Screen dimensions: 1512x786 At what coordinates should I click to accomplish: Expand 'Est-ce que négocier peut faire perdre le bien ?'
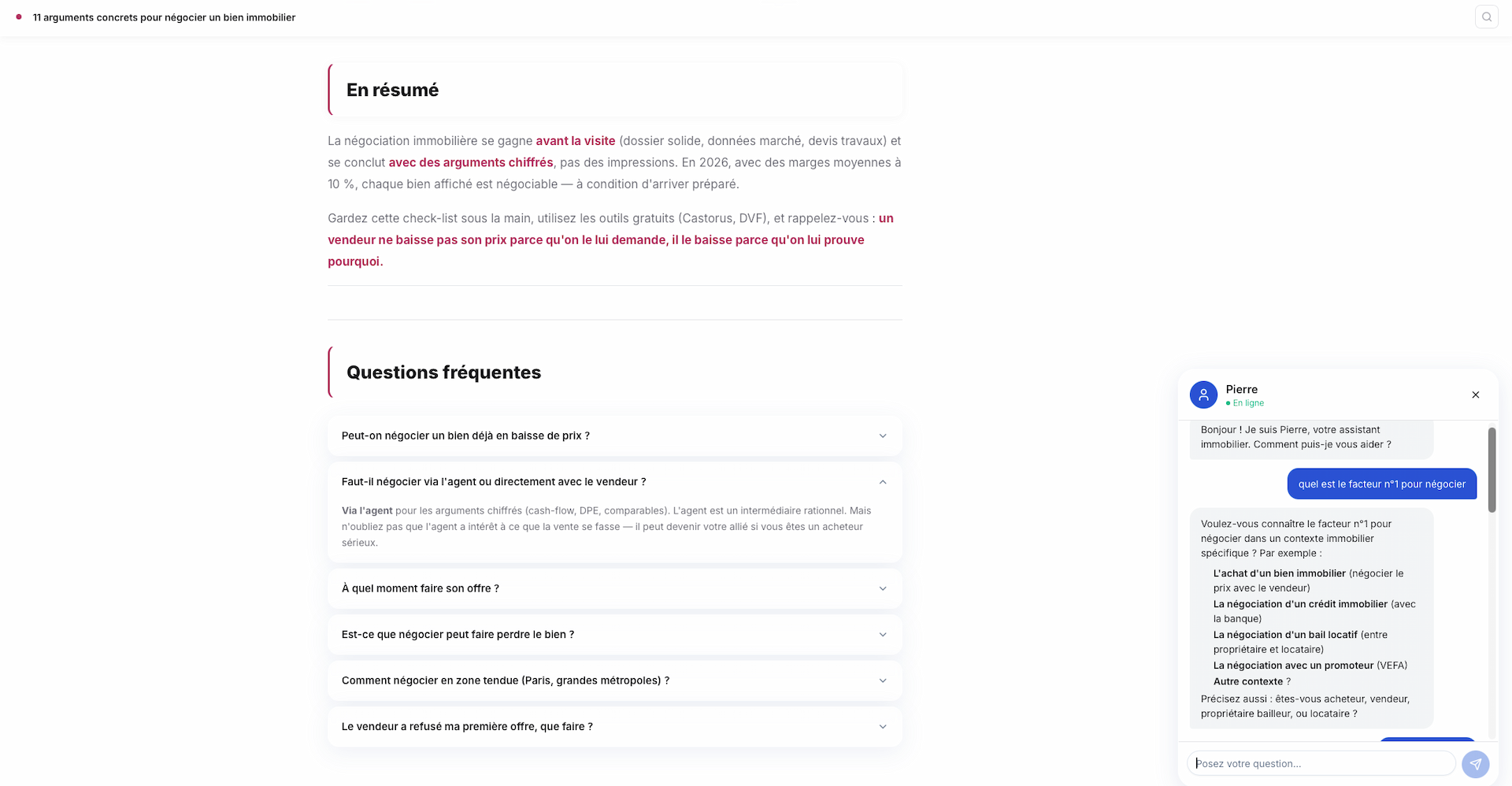tap(614, 634)
